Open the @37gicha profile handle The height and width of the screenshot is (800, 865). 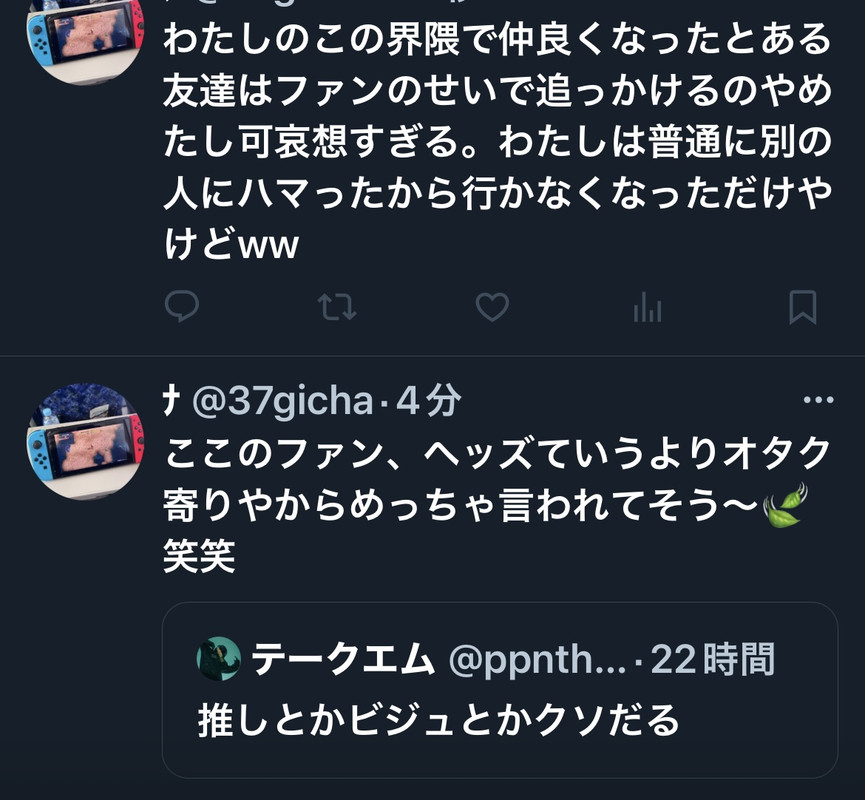click(283, 401)
